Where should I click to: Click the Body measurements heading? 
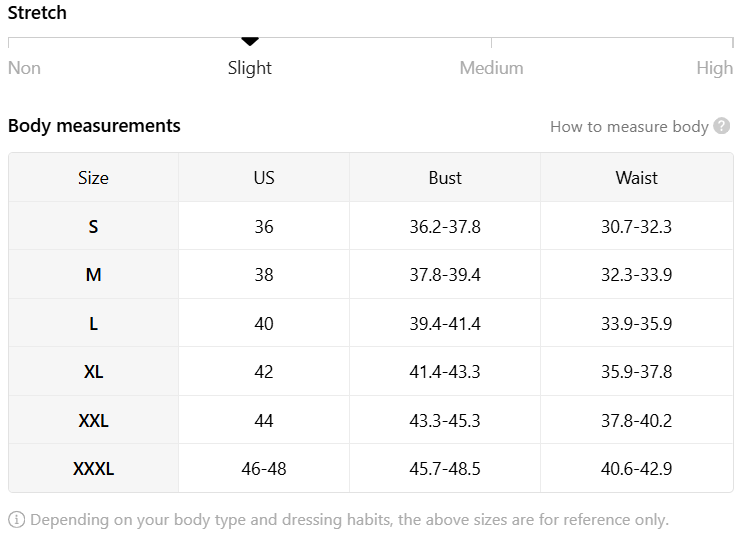[94, 126]
